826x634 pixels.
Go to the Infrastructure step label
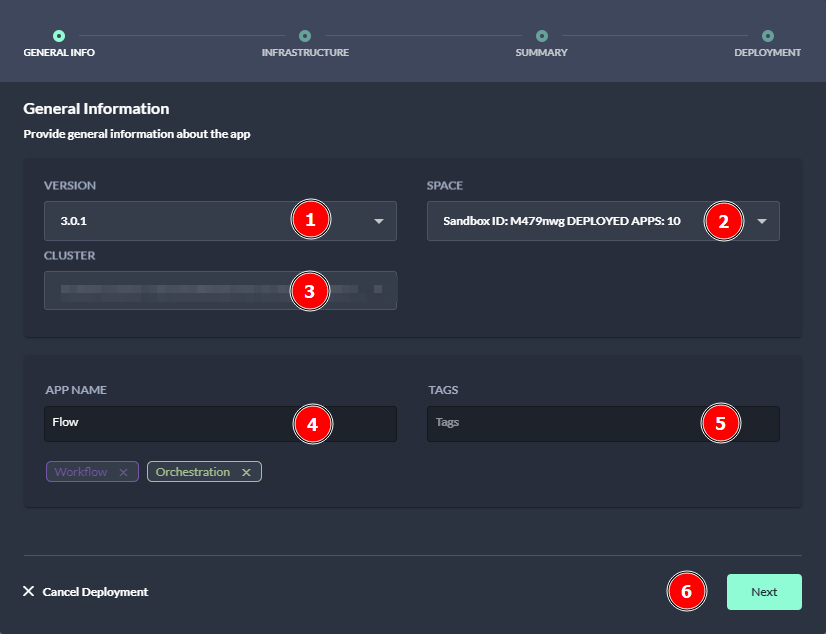coord(305,53)
